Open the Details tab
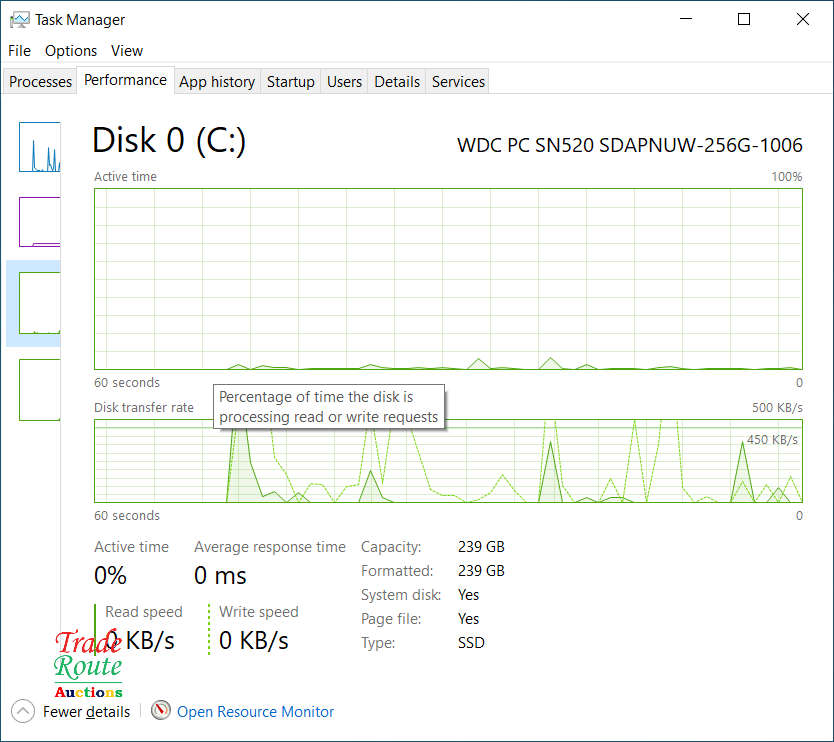This screenshot has width=834, height=742. coord(397,82)
